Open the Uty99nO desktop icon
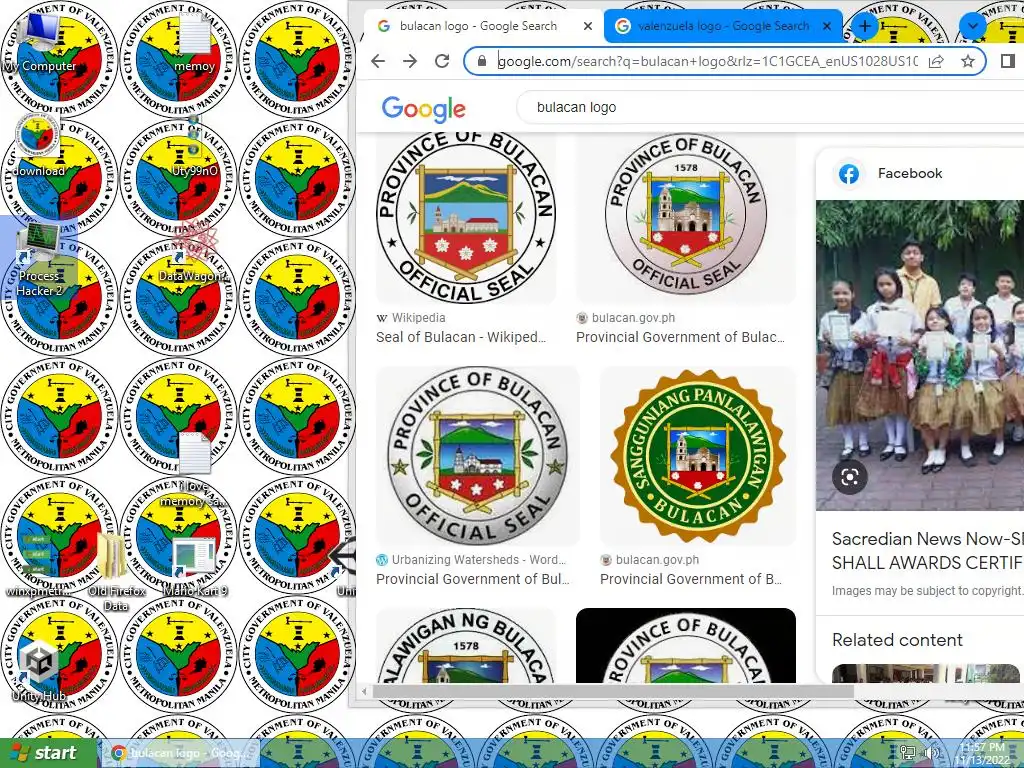Image resolution: width=1024 pixels, height=768 pixels. pyautogui.click(x=194, y=147)
